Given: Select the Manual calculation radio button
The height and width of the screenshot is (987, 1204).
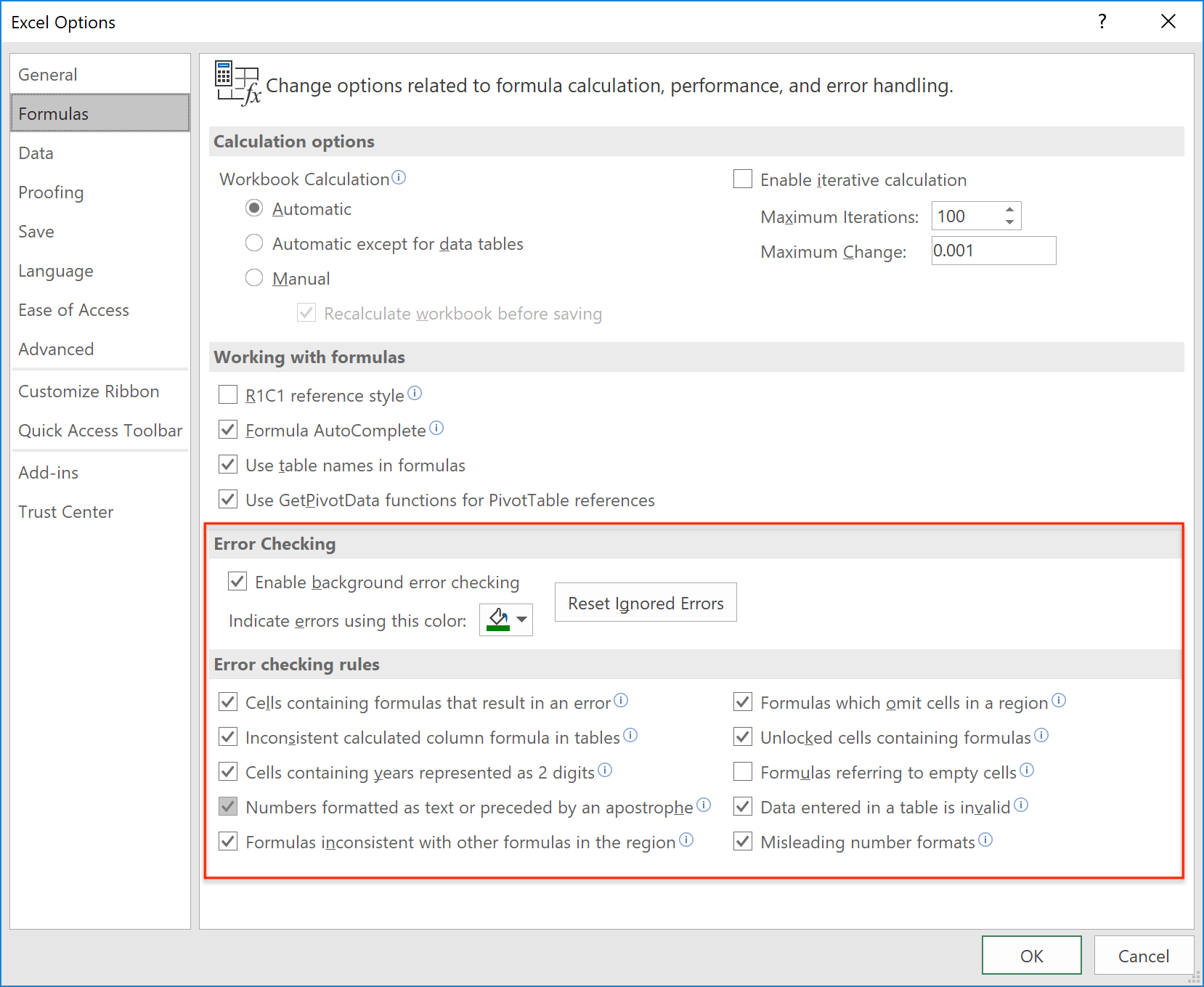Looking at the screenshot, I should click(x=254, y=278).
